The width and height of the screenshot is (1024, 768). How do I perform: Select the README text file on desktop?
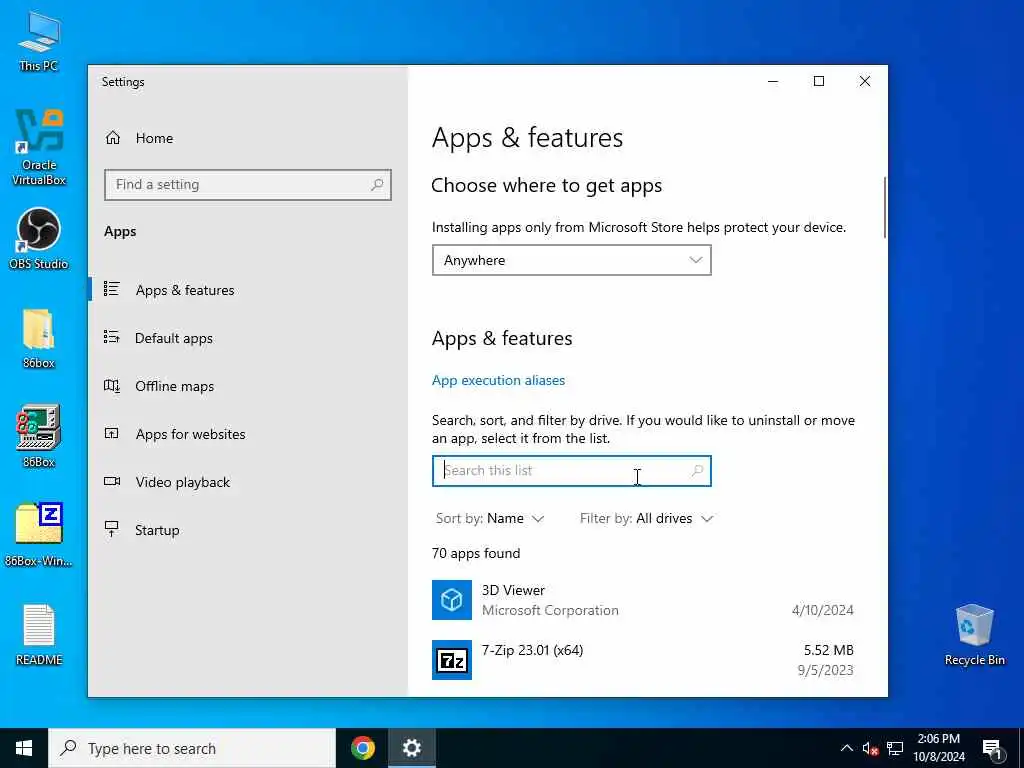[39, 635]
